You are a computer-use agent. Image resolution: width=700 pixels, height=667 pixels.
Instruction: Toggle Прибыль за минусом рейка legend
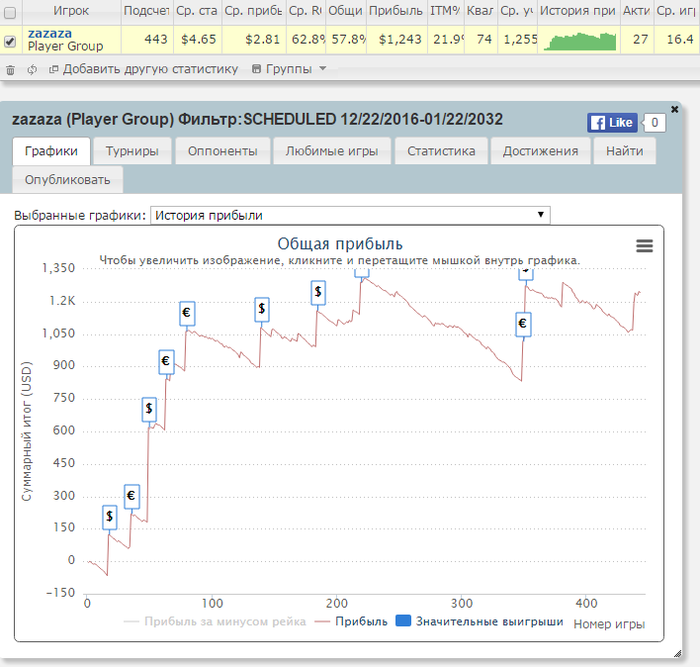(215, 621)
